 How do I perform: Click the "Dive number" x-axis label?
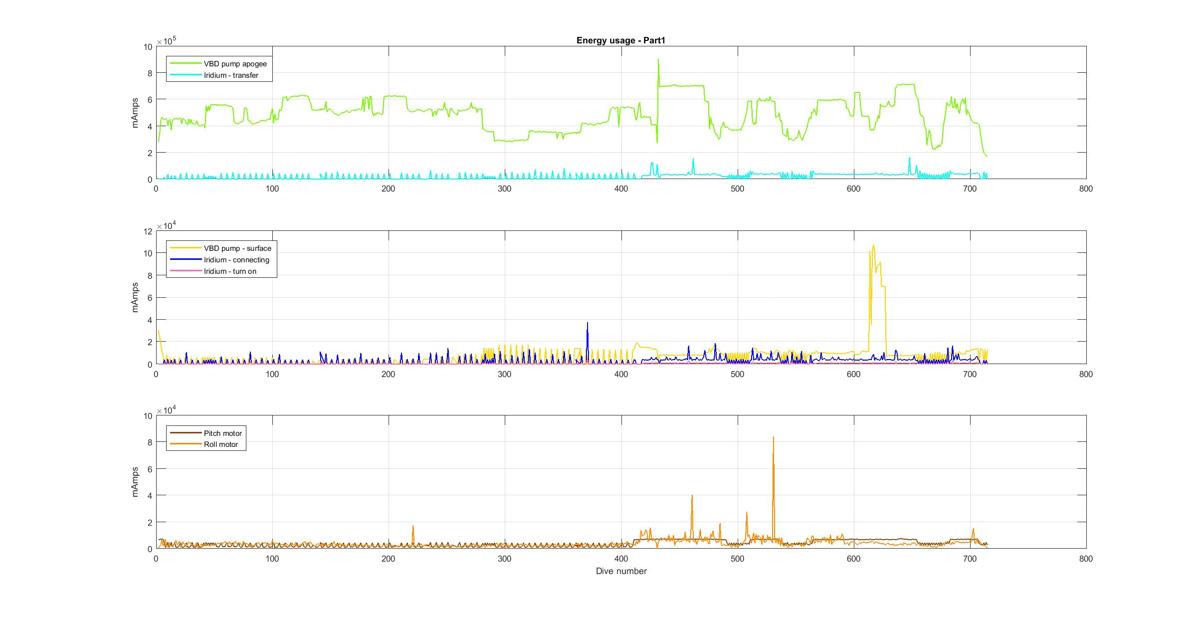(621, 571)
